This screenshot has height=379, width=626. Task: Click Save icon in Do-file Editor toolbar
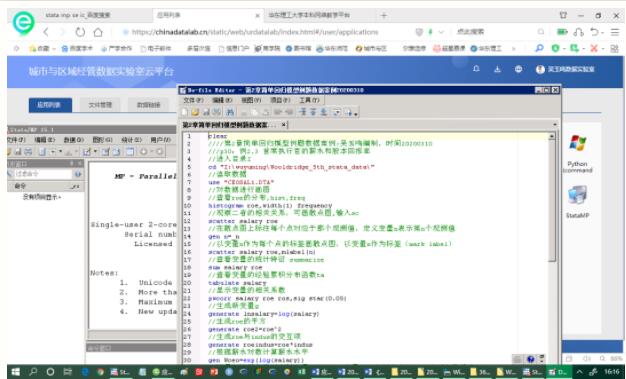[206, 113]
